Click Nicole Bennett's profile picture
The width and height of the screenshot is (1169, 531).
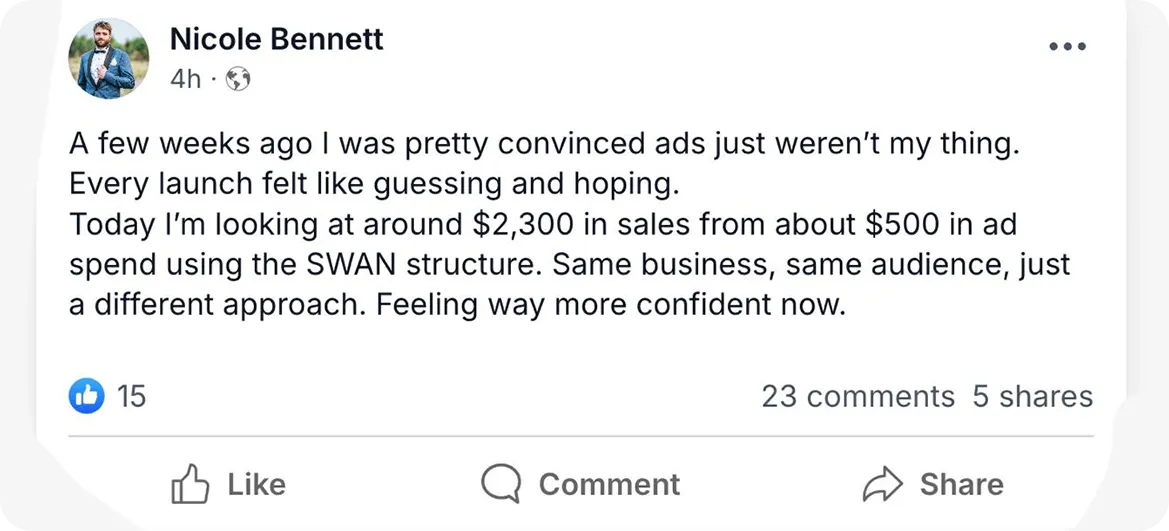(109, 58)
